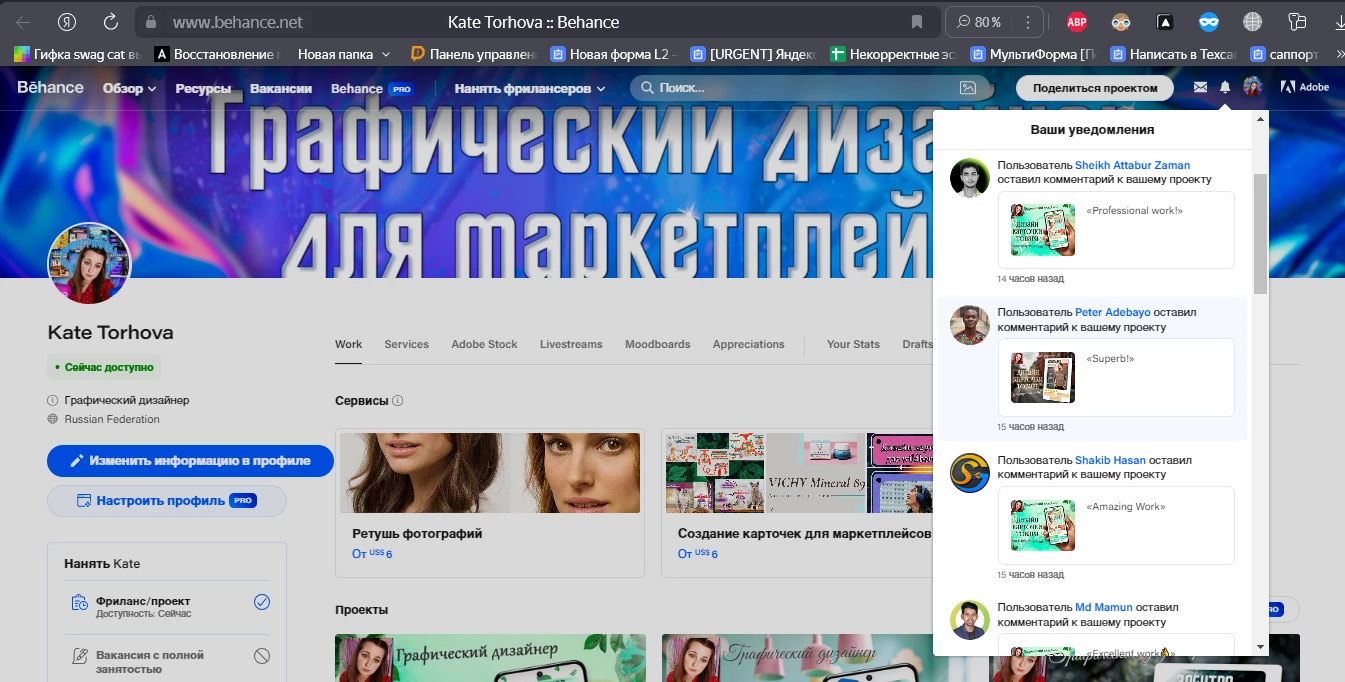The height and width of the screenshot is (682, 1345).
Task: Click Md Mamun's avatar in notifications
Action: click(x=969, y=620)
